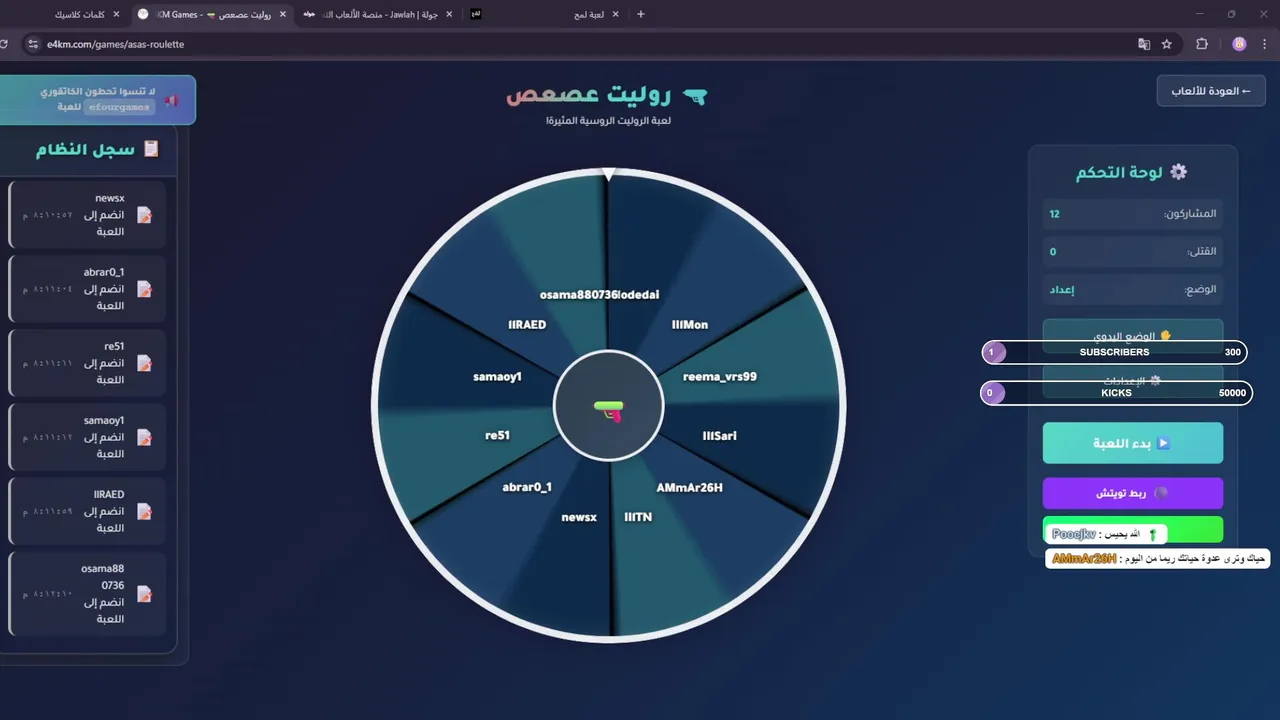
Task: Click the سجل النظام log heading
Action: (x=86, y=149)
